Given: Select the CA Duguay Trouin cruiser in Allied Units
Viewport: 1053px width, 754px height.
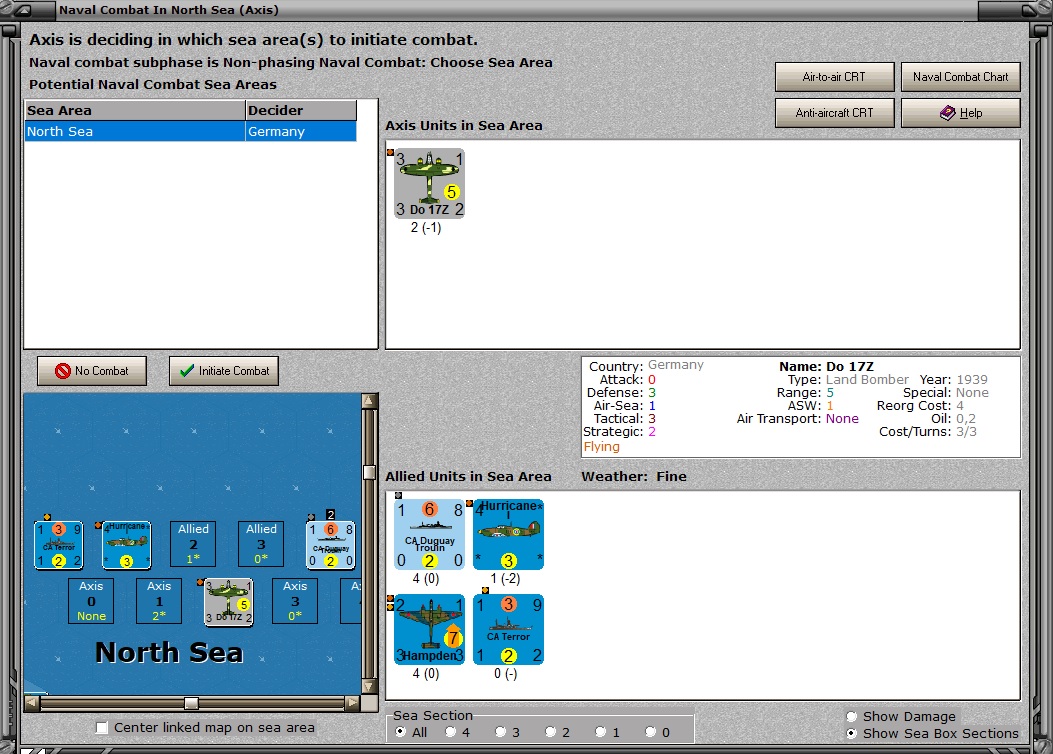Looking at the screenshot, I should (x=429, y=534).
